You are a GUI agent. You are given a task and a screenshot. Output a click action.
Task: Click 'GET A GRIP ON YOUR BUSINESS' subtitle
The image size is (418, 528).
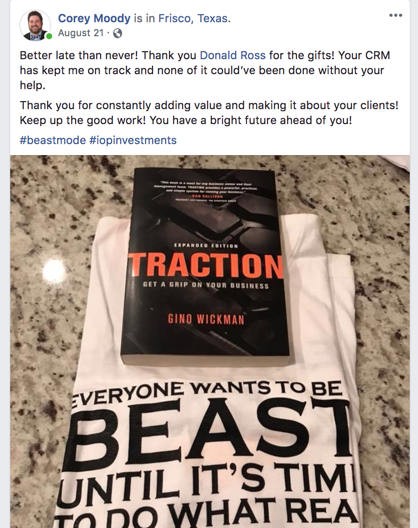tap(206, 285)
